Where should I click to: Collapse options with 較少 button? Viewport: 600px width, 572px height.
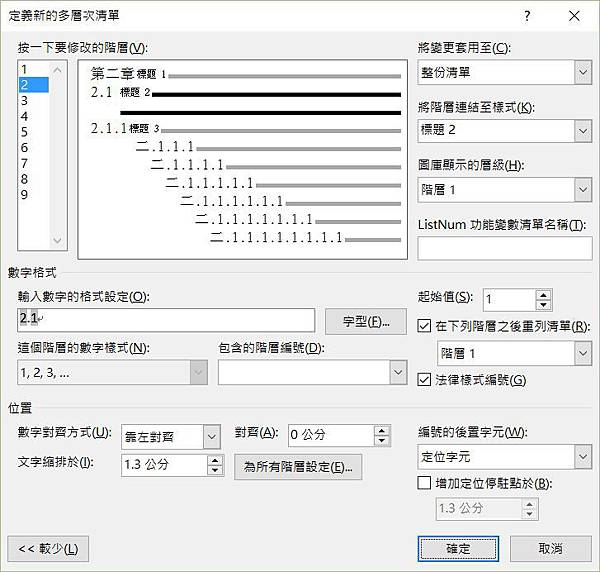[x=48, y=549]
